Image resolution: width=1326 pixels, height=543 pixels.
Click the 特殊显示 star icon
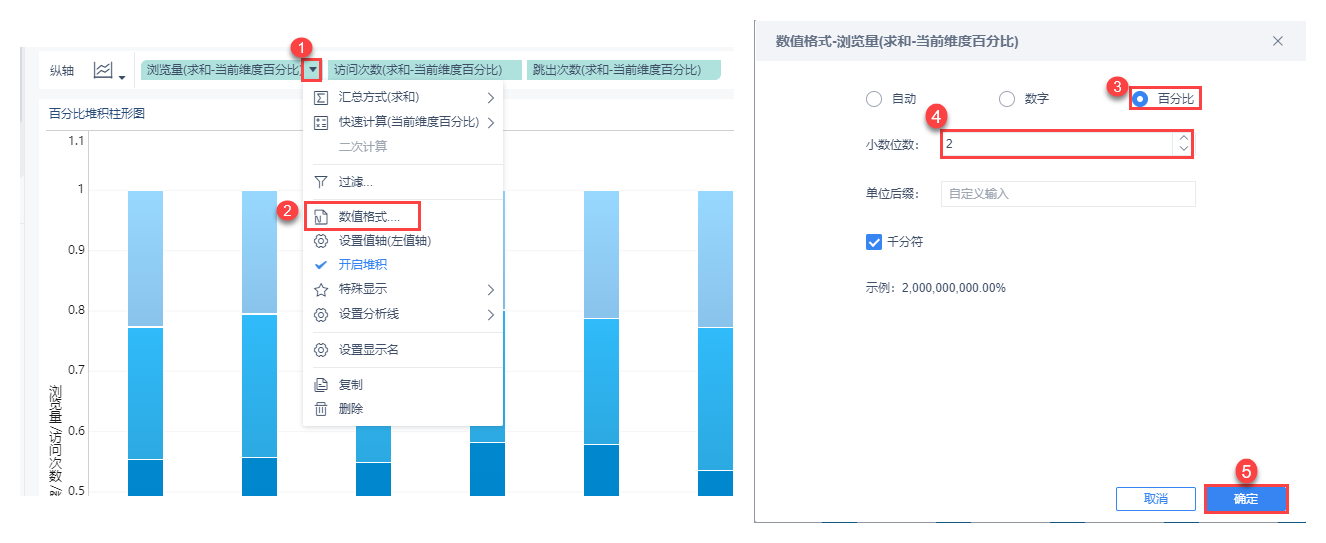(321, 289)
